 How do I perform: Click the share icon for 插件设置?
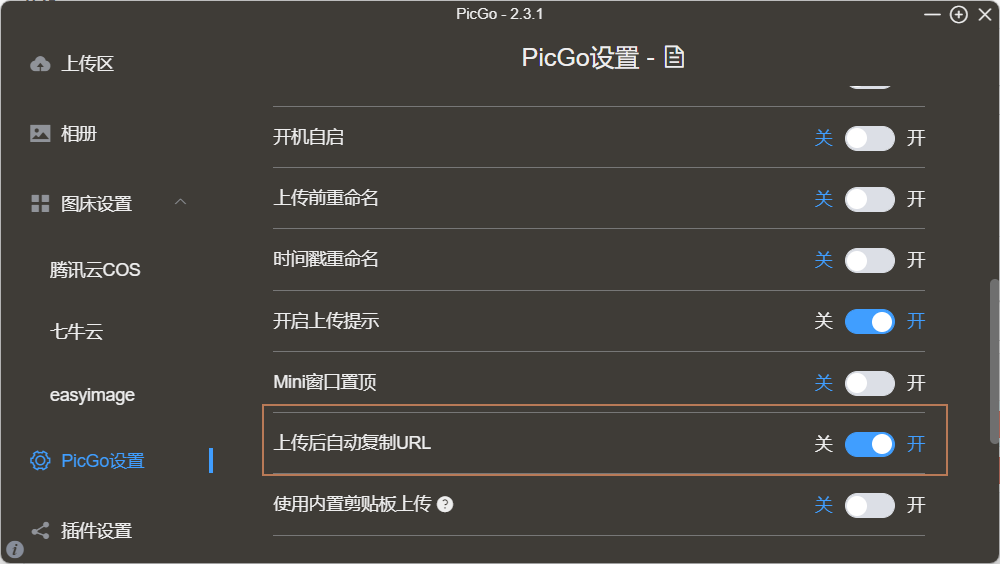pos(40,531)
